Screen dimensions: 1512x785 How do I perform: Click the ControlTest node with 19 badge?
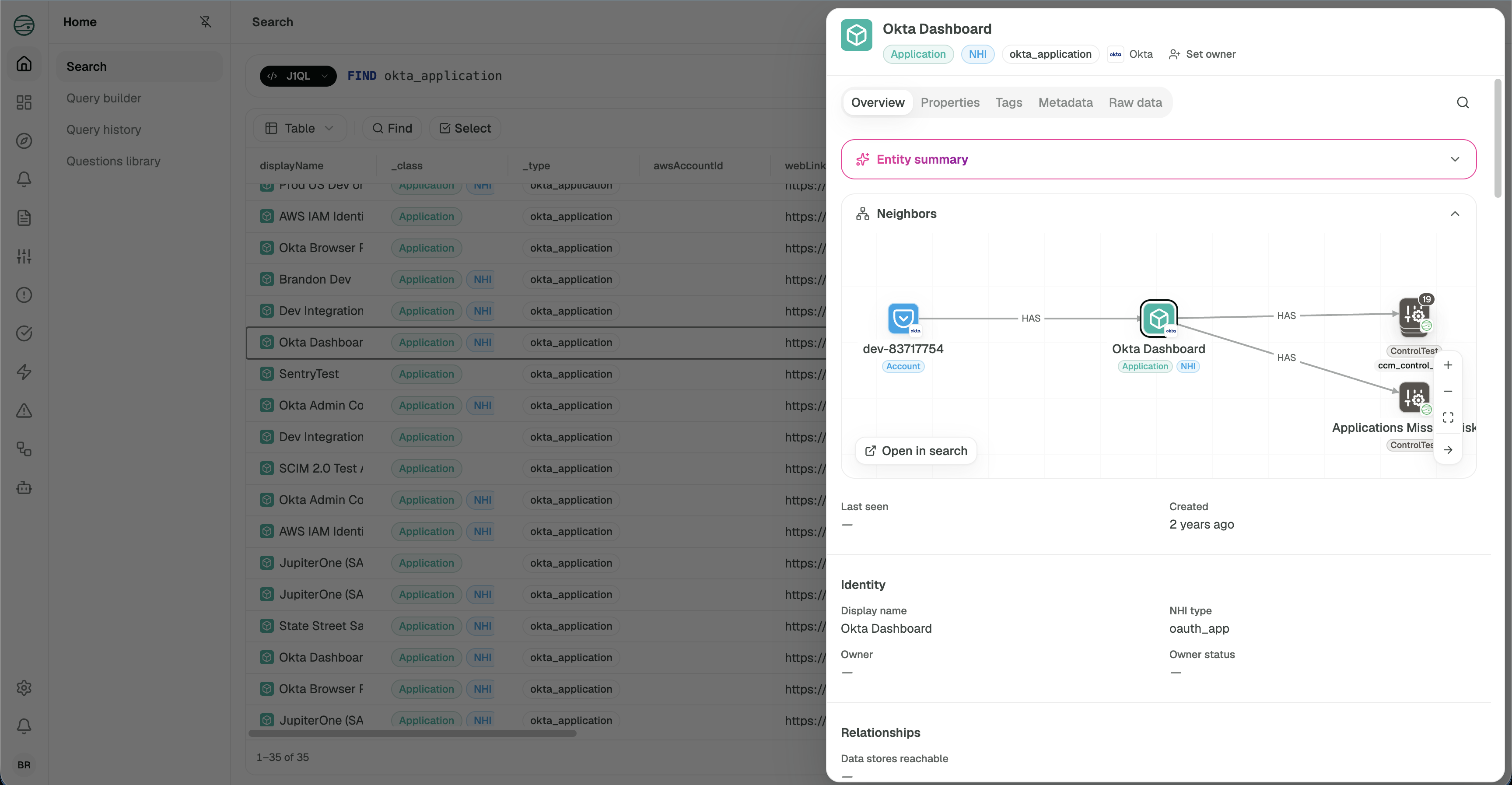1414,316
